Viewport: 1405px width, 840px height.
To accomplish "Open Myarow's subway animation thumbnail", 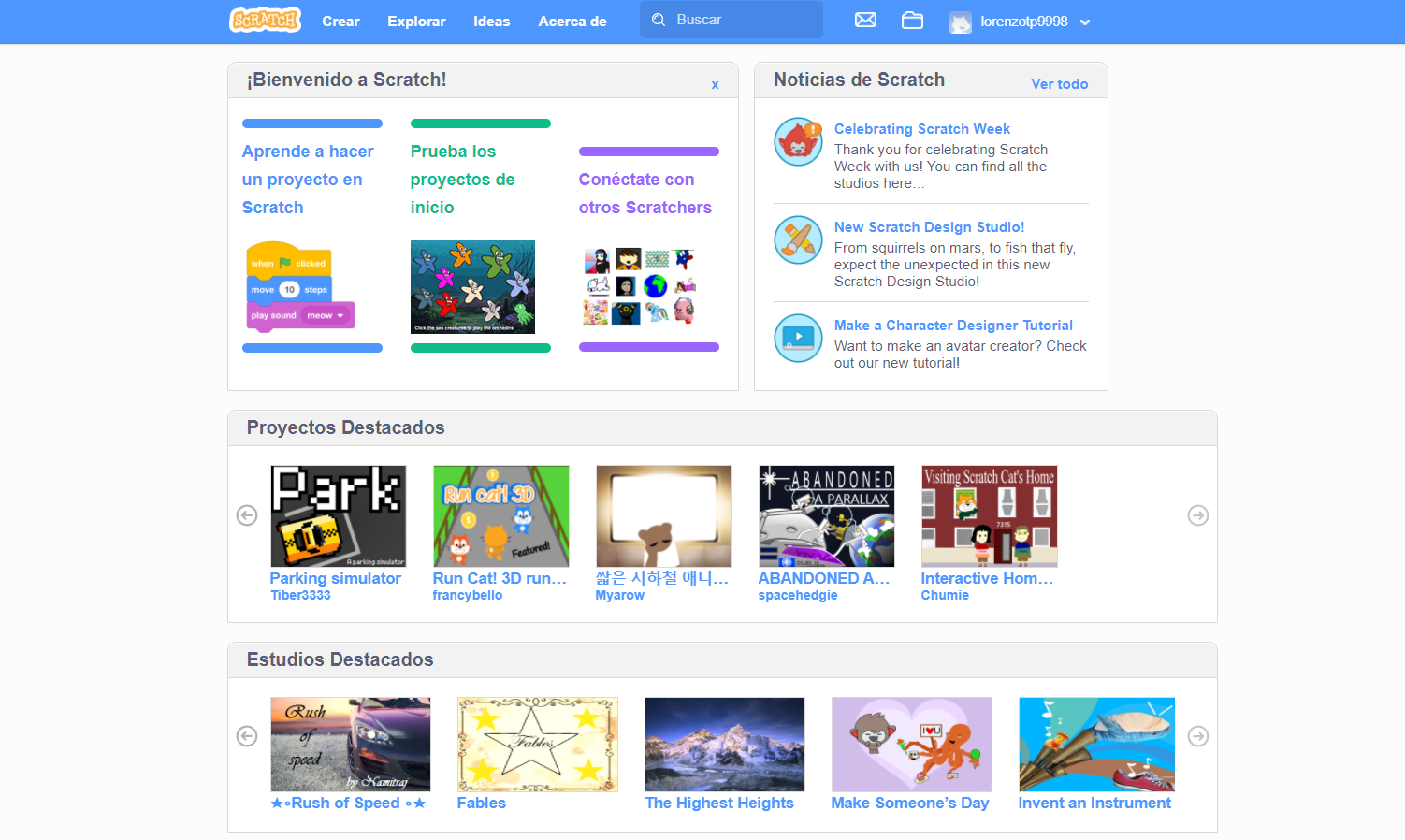I will [664, 516].
